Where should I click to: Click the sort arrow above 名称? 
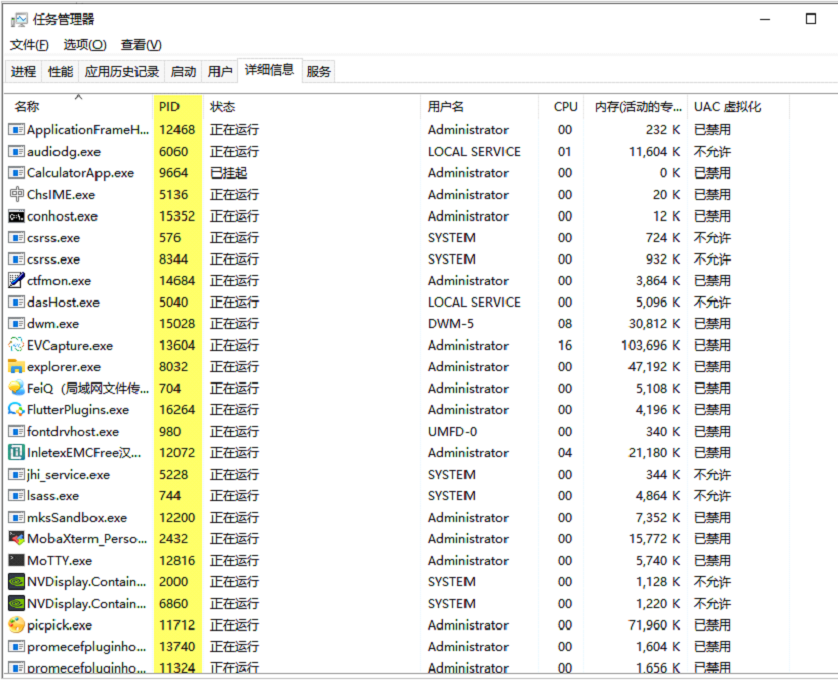pos(79,97)
